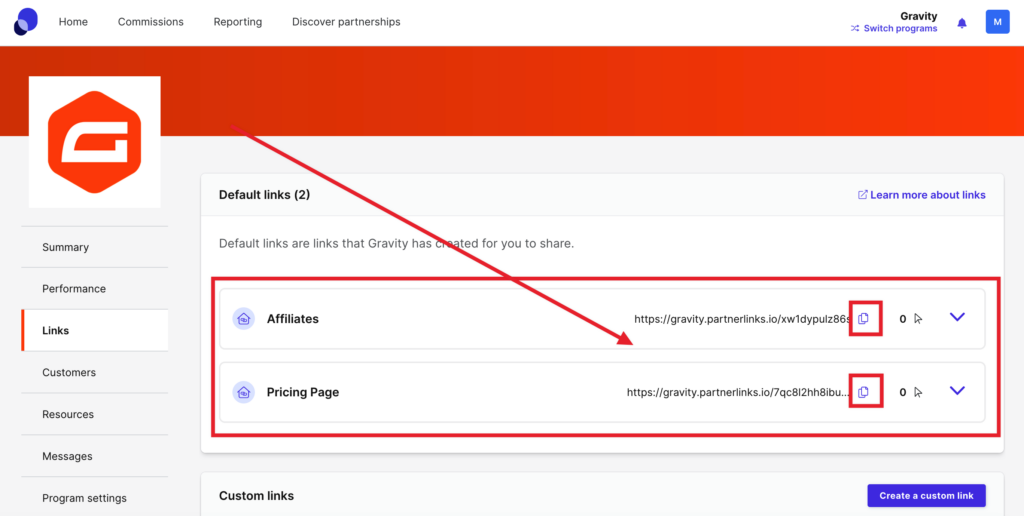Viewport: 1024px width, 516px height.
Task: Open the Customers sidebar section
Action: pos(69,372)
